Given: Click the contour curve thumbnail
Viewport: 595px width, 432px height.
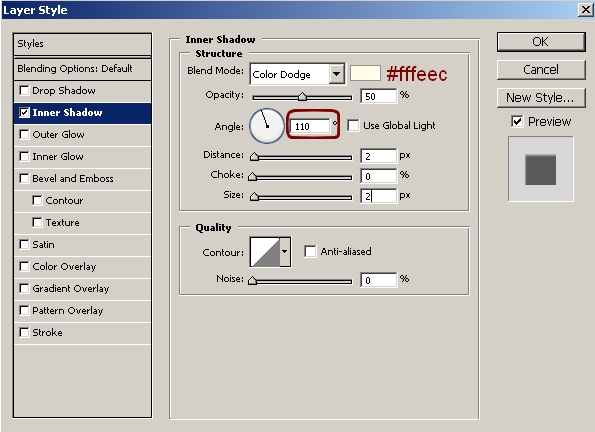Looking at the screenshot, I should 265,252.
